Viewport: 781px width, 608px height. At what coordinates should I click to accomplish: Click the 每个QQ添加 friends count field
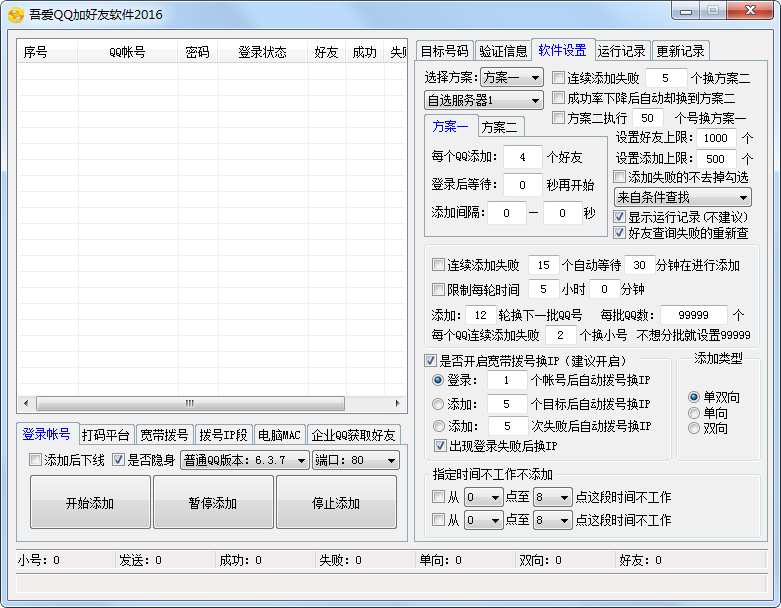(x=522, y=157)
